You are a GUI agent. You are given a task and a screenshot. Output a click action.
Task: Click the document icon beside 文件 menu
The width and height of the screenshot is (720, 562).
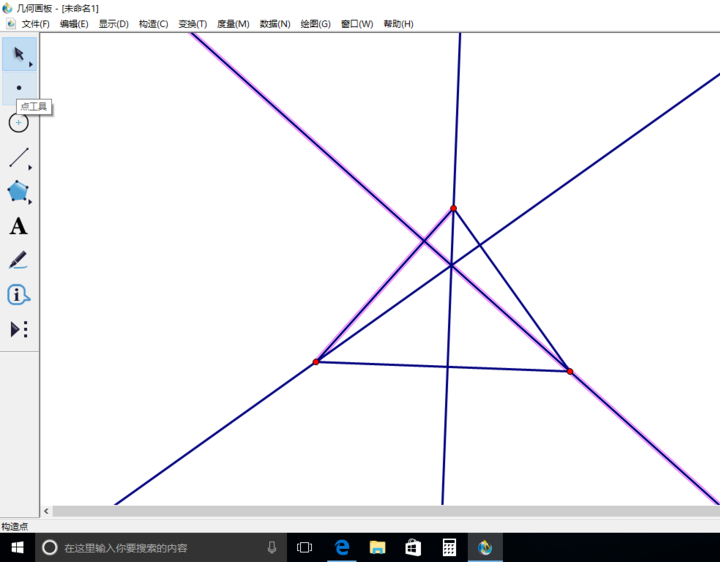click(x=11, y=24)
